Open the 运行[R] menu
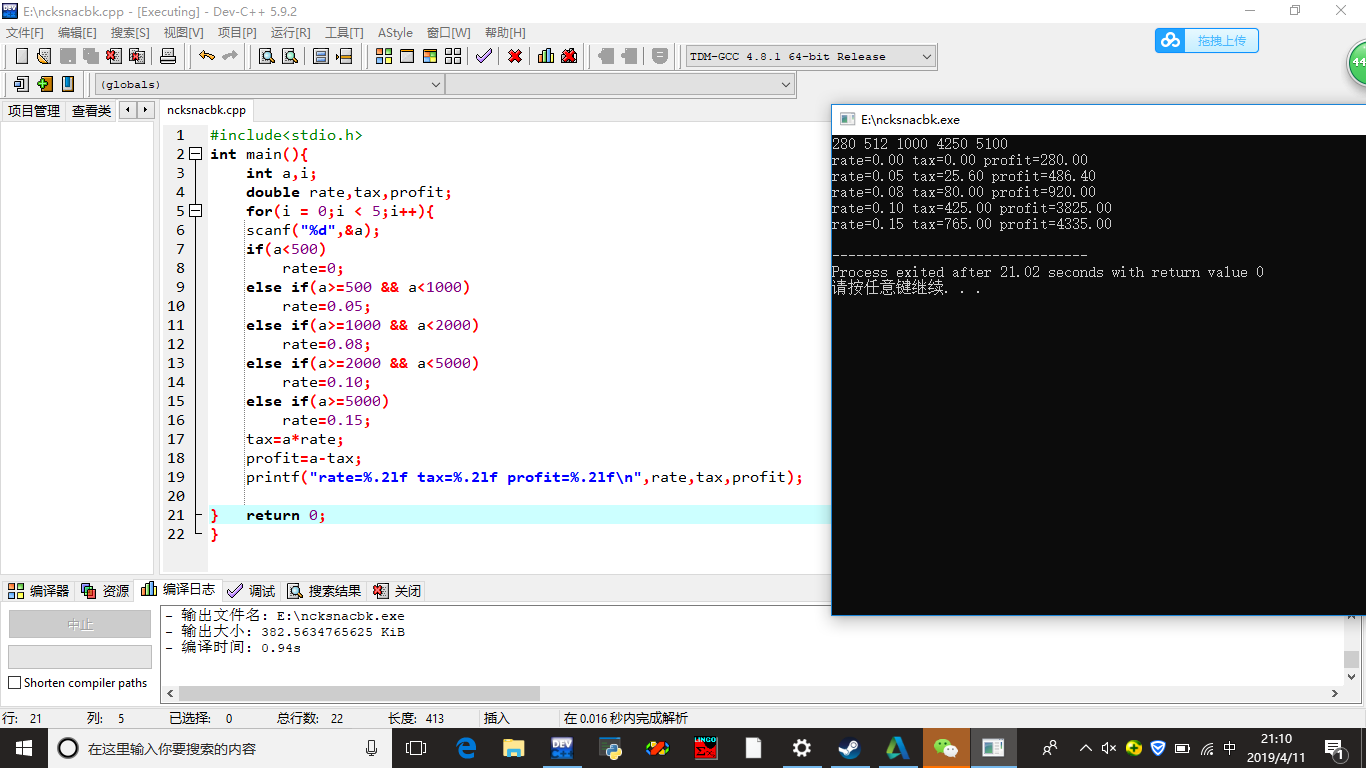The image size is (1366, 768). 290,33
